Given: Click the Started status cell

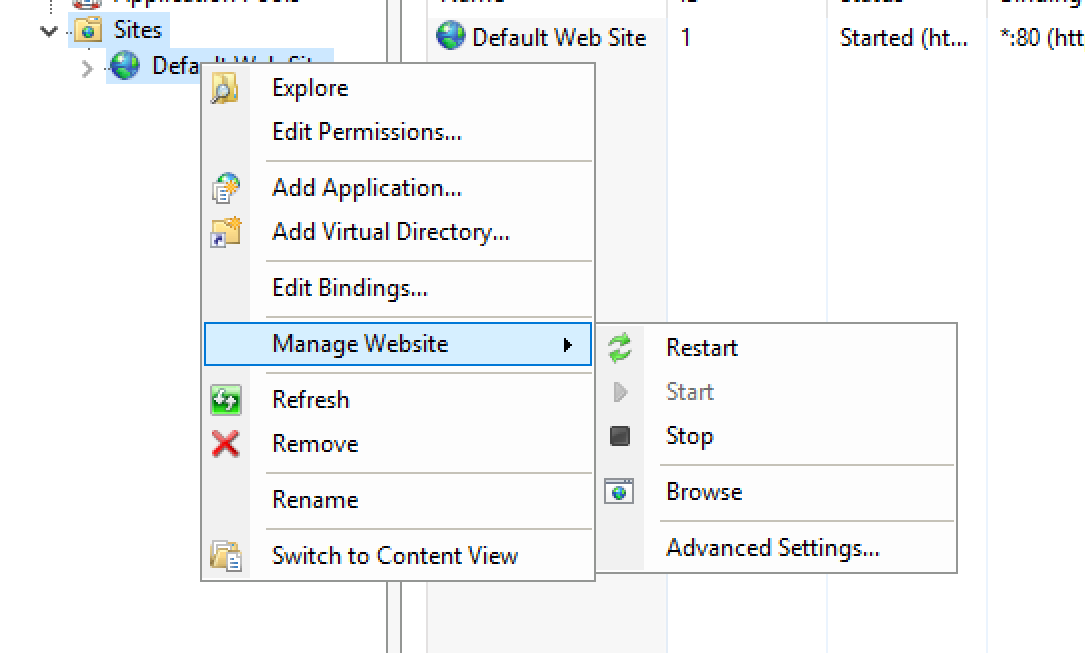Looking at the screenshot, I should click(904, 37).
